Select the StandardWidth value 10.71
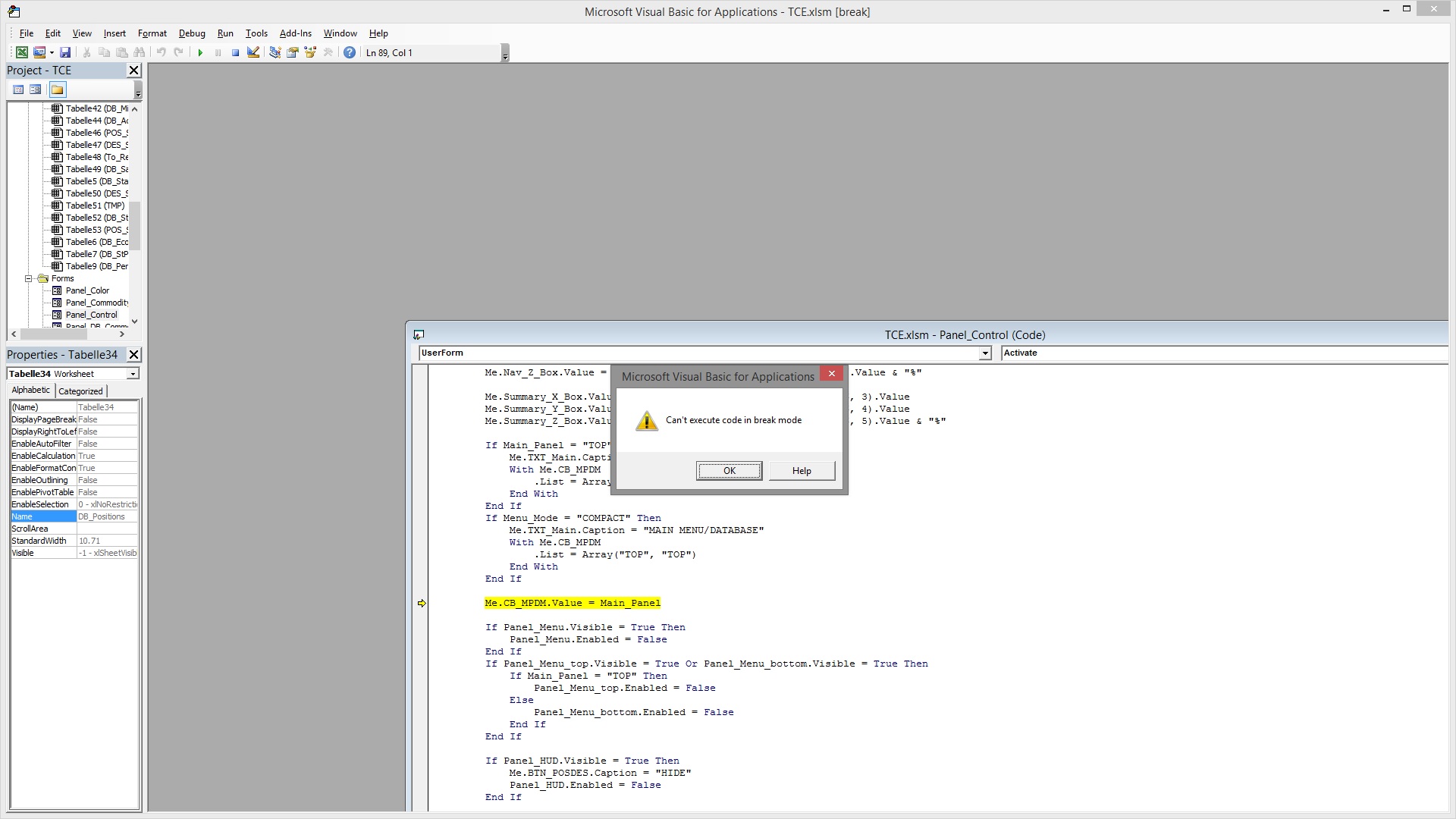Image resolution: width=1456 pixels, height=819 pixels. pyautogui.click(x=107, y=541)
